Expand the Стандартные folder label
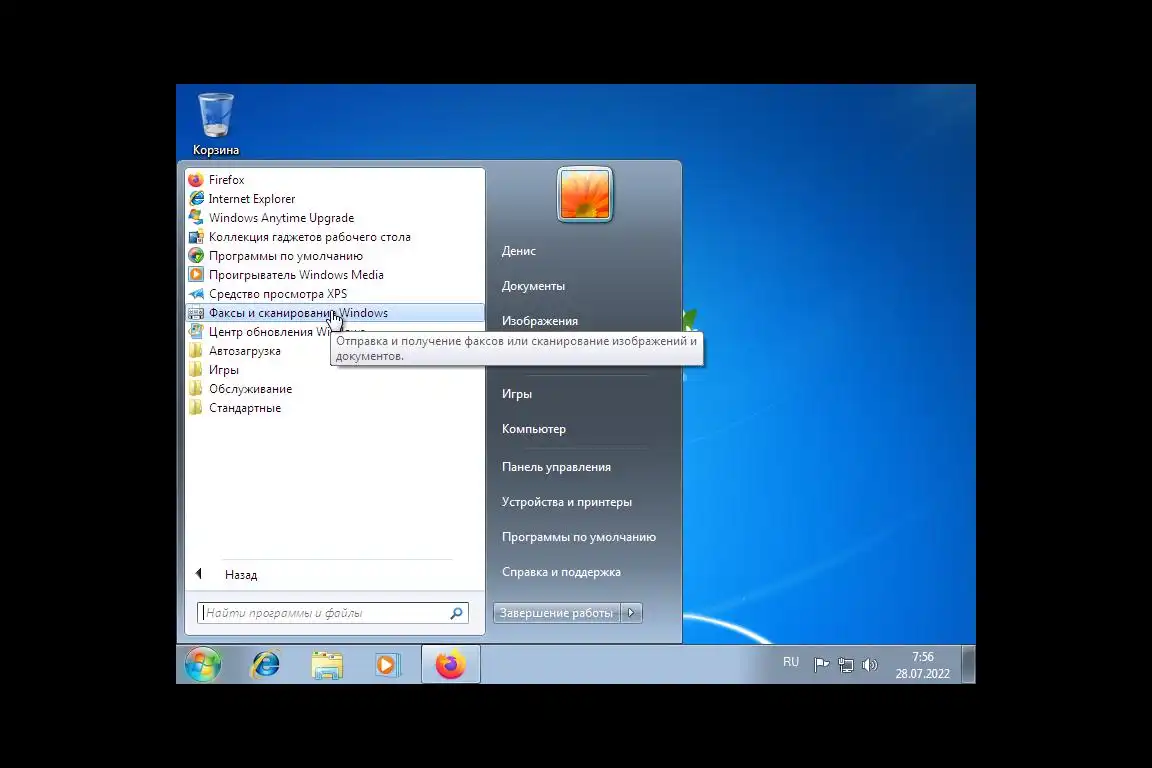The image size is (1152, 768). pyautogui.click(x=245, y=408)
